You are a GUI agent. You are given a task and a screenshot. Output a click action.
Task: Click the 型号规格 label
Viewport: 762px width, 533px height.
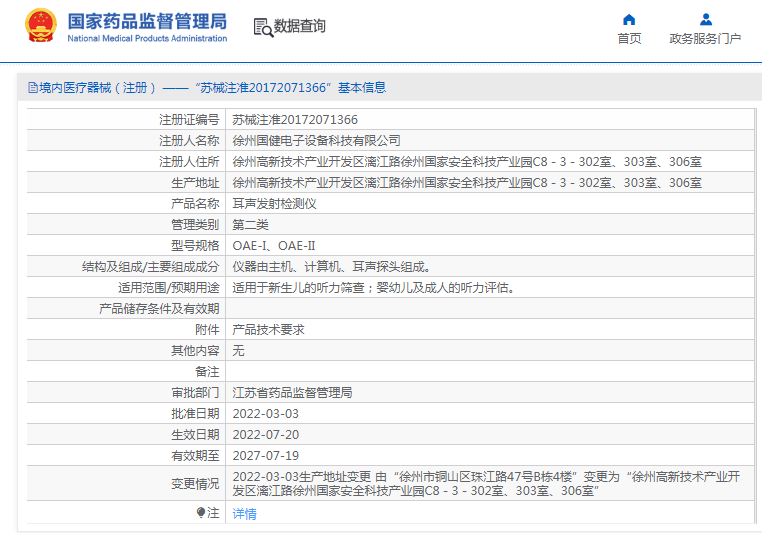click(195, 246)
